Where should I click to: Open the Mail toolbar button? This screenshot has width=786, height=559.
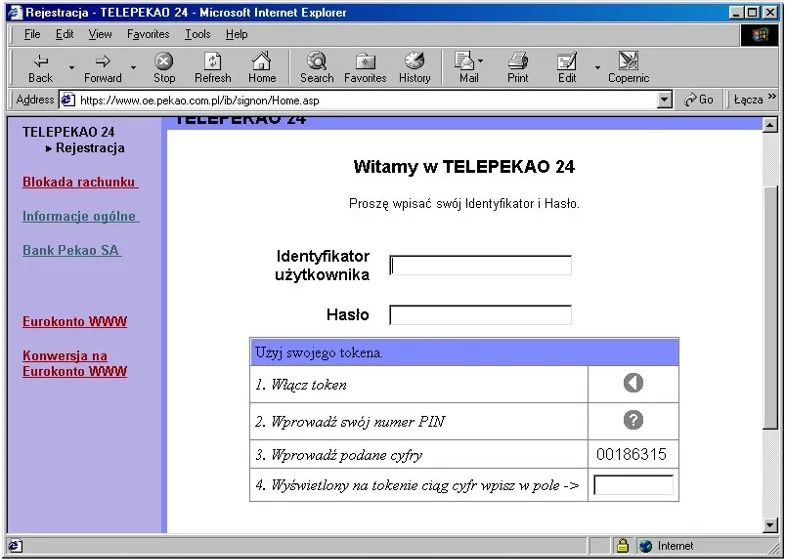tap(469, 68)
